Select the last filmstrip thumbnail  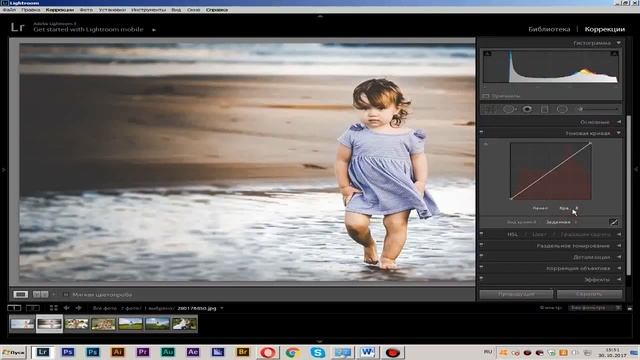[184, 324]
